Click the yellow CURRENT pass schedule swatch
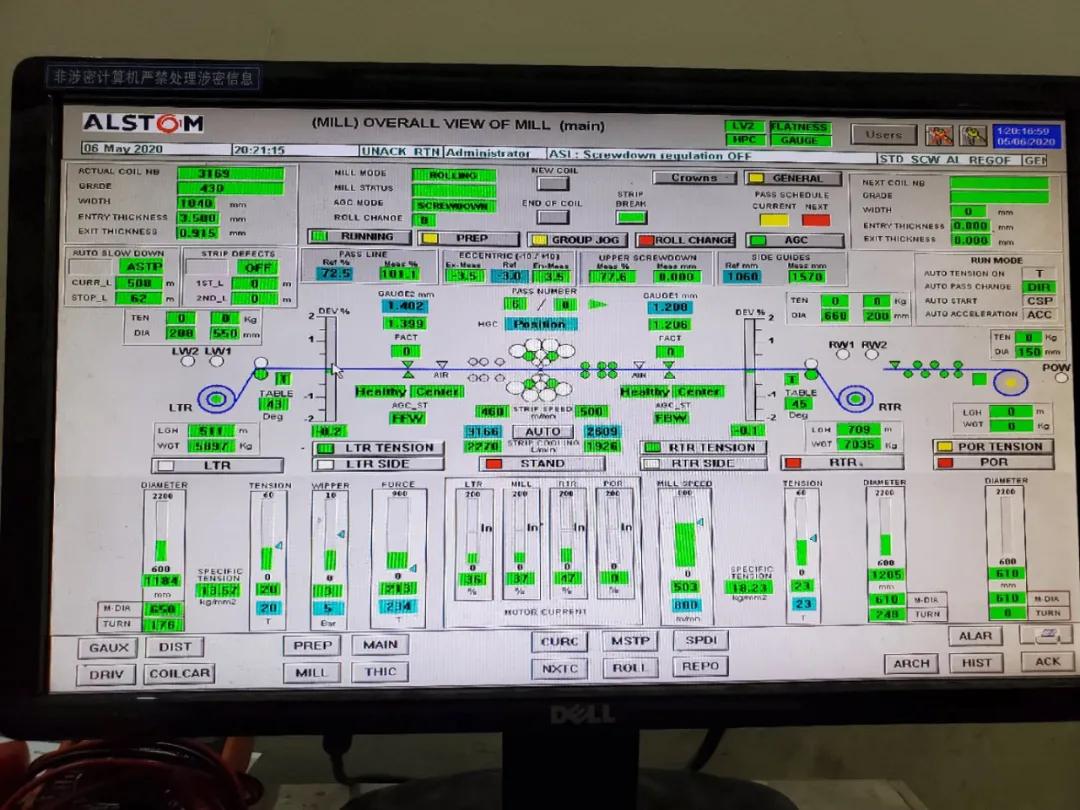The height and width of the screenshot is (810, 1080). [x=773, y=220]
